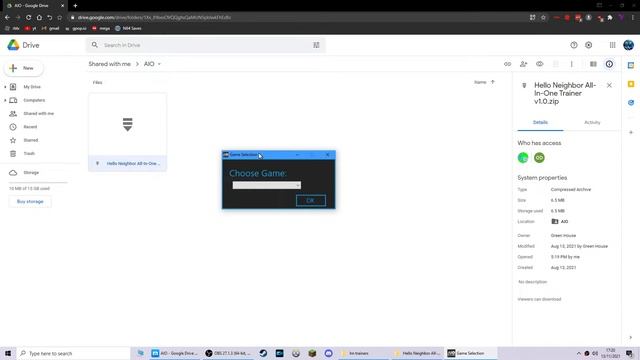The height and width of the screenshot is (360, 640).
Task: Open the Google apps grid
Action: (612, 45)
